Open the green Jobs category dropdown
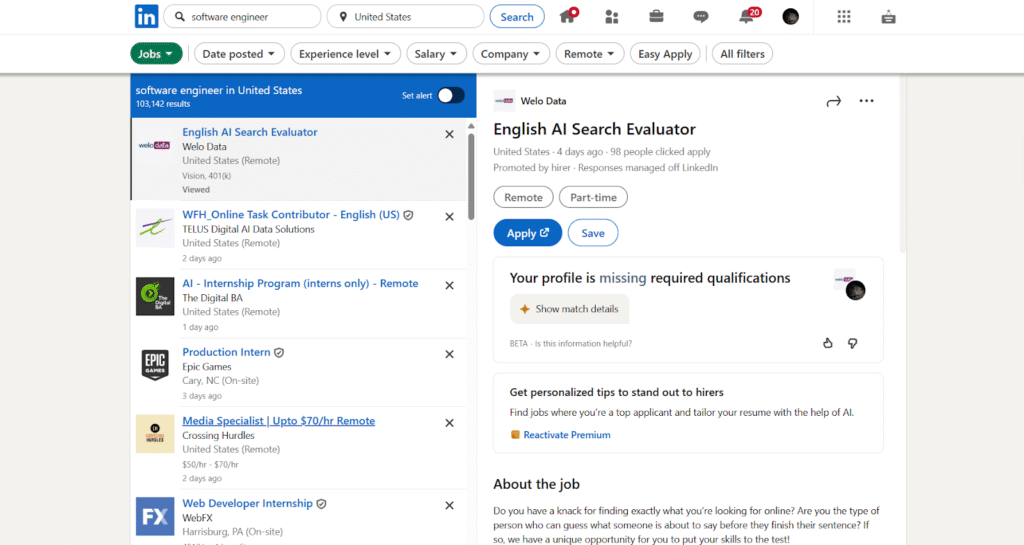The width and height of the screenshot is (1024, 545). [156, 54]
